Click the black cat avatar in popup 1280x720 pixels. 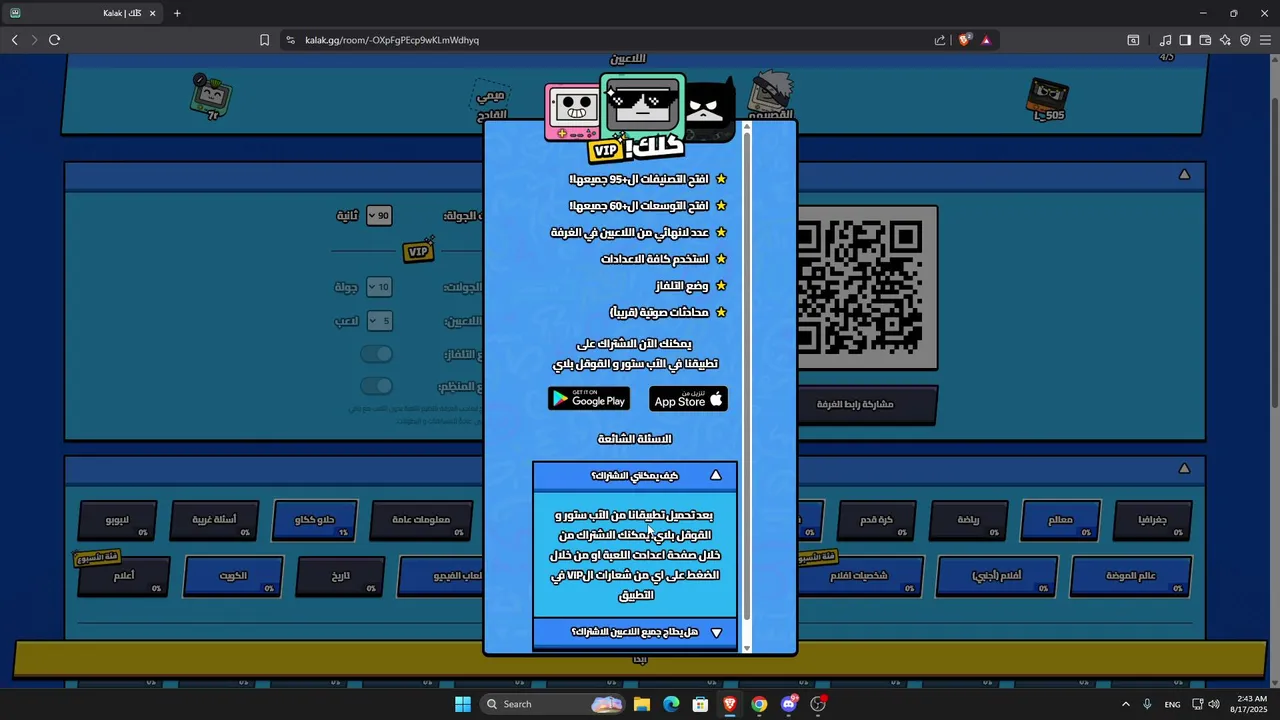(708, 110)
